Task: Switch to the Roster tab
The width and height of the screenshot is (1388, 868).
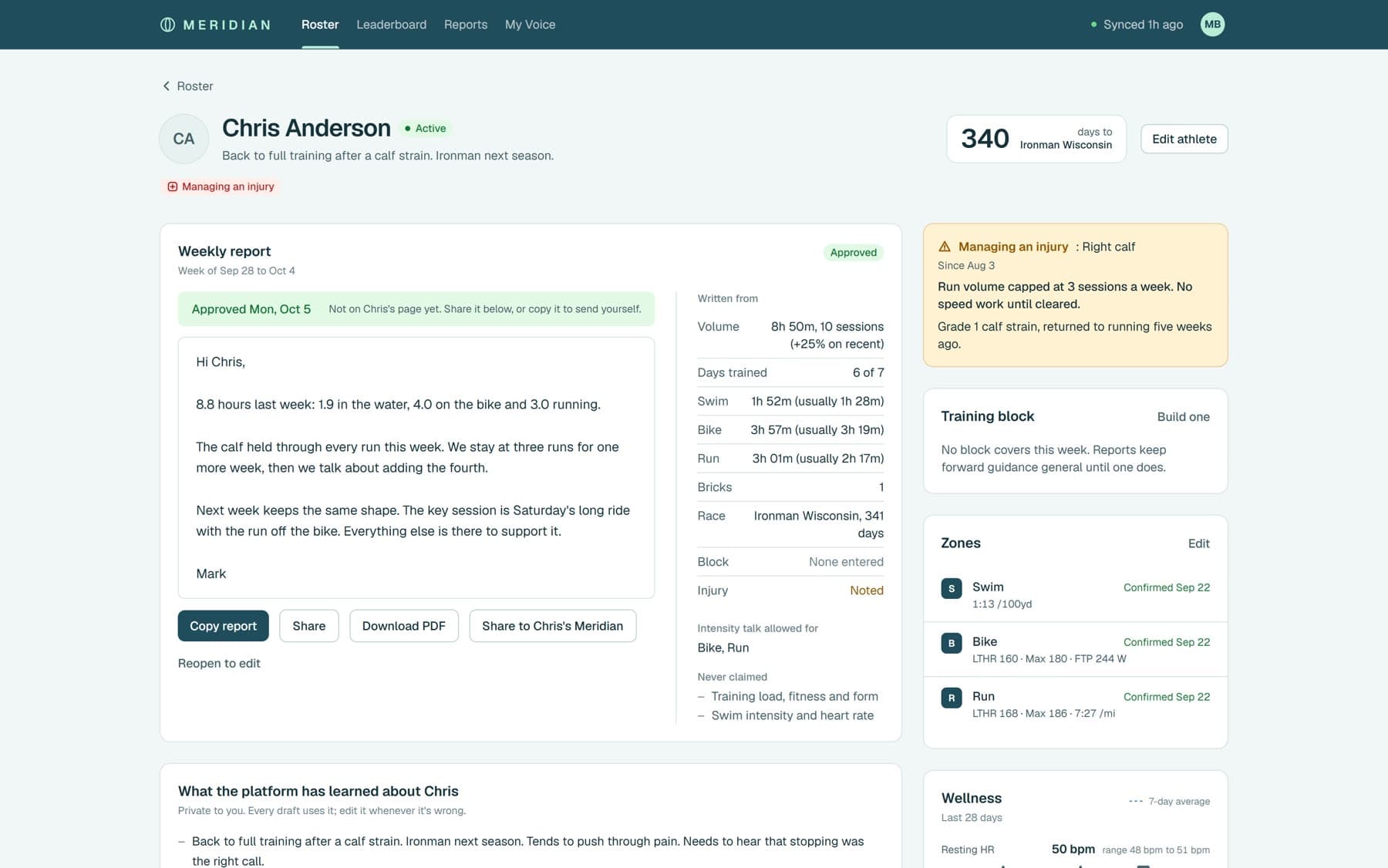Action: 320,25
